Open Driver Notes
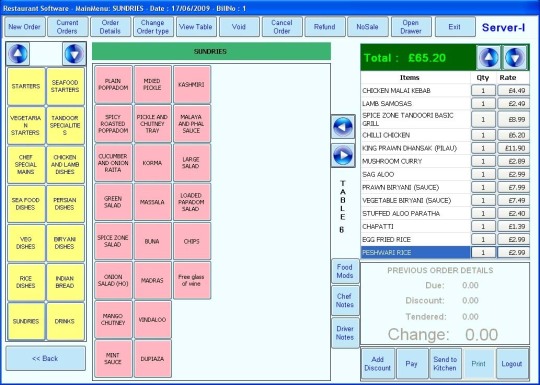540x385 pixels. coord(345,333)
